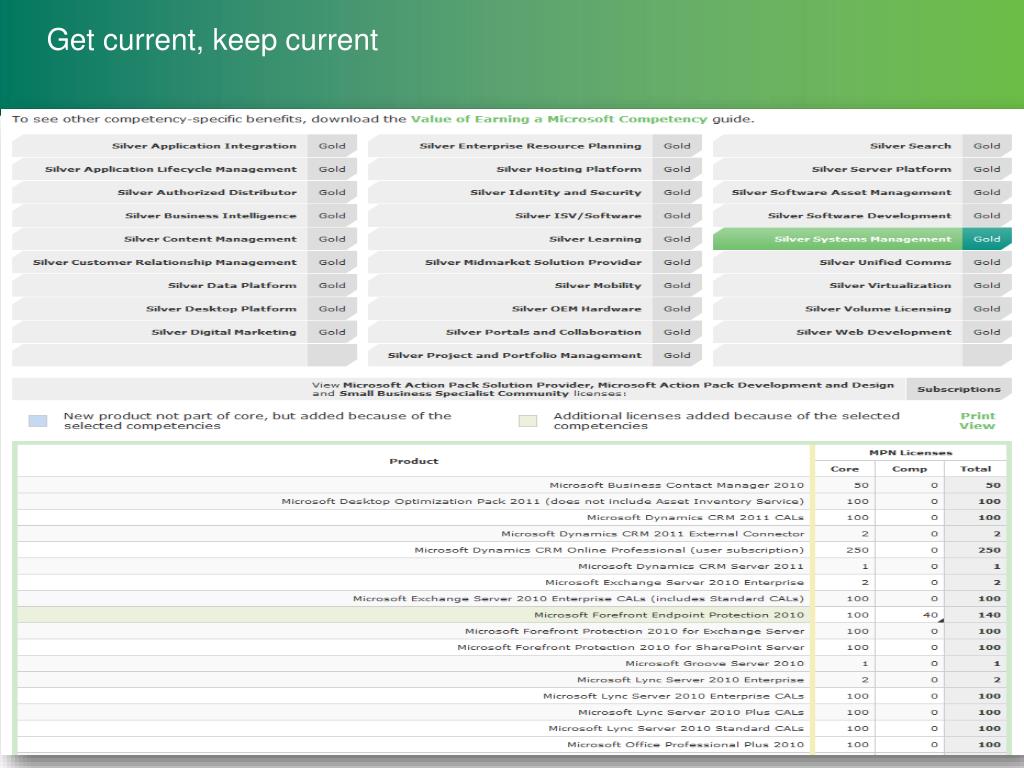Choose Gold for Virtualization

pyautogui.click(x=987, y=285)
